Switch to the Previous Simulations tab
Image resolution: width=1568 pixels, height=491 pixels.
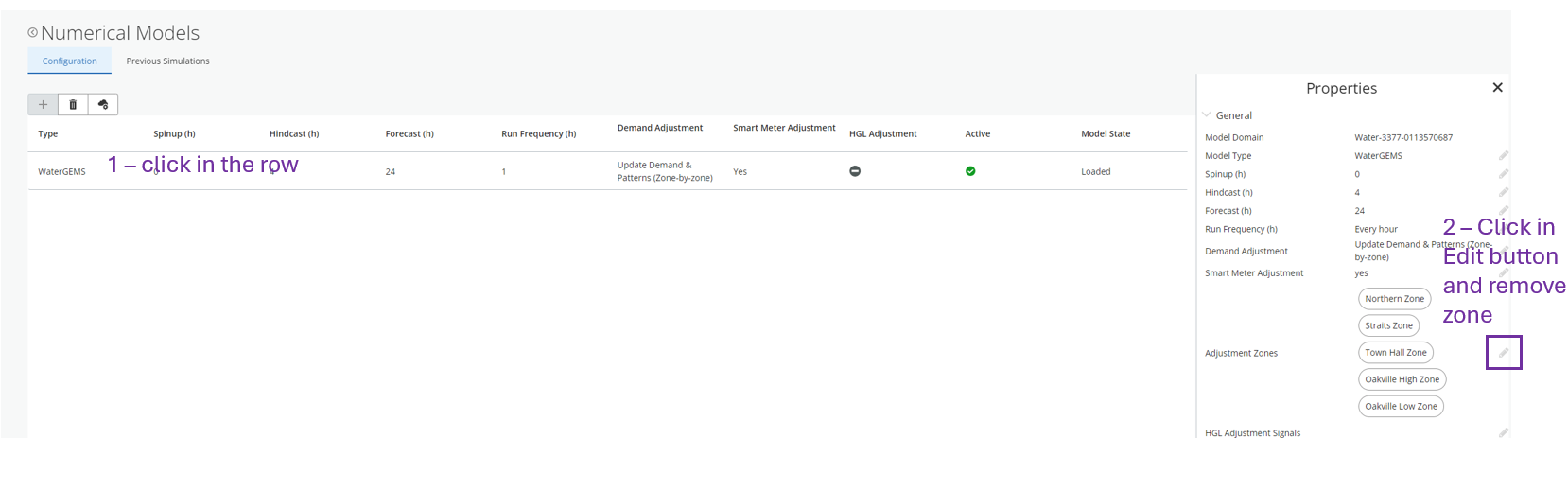167,61
